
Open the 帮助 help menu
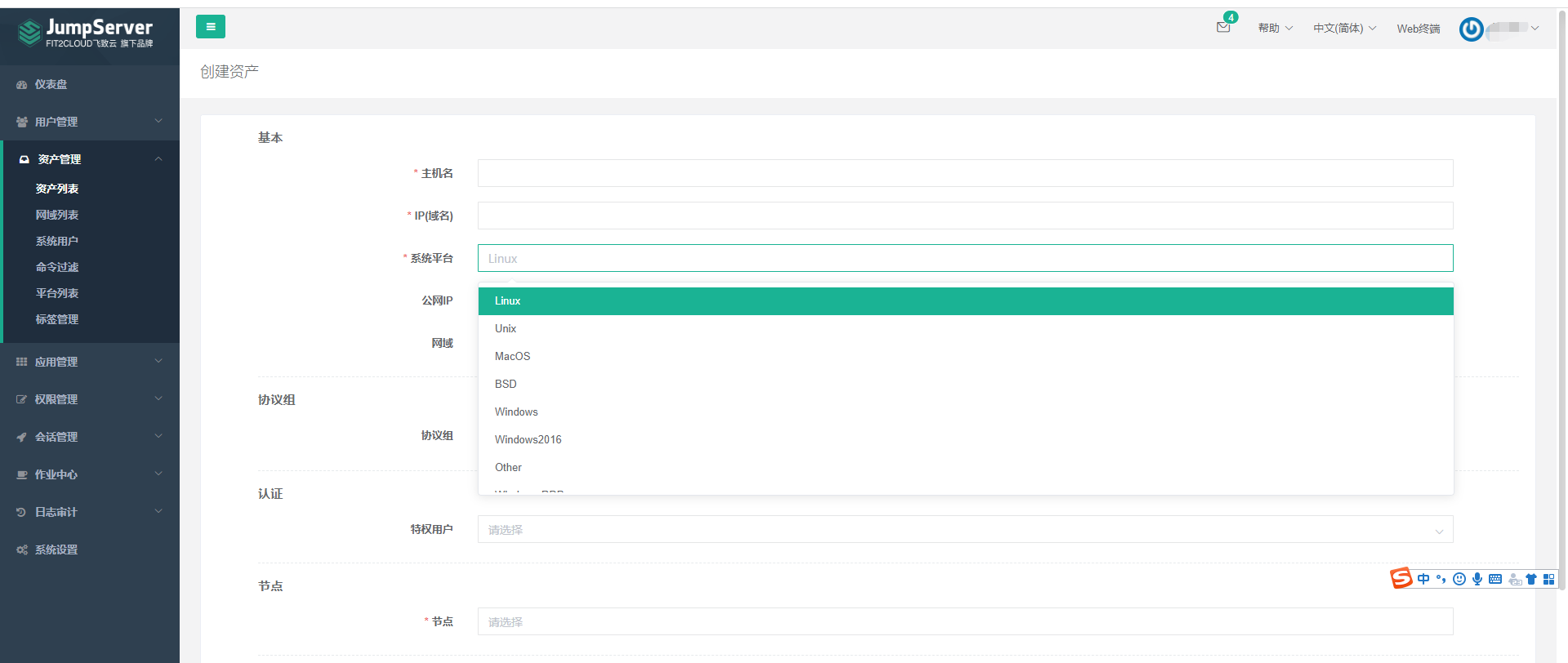coord(1275,28)
